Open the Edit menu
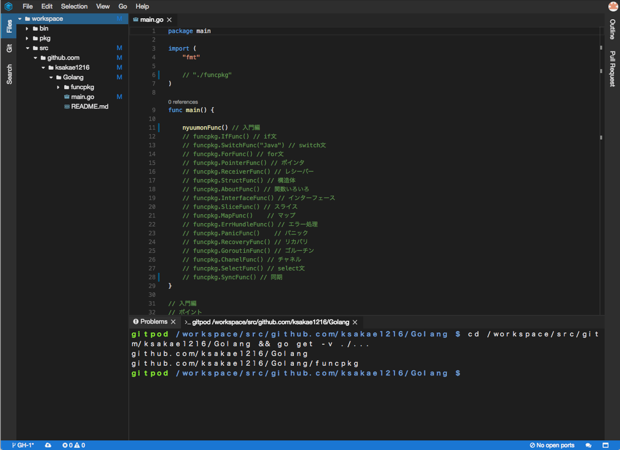620x450 pixels. (x=47, y=6)
